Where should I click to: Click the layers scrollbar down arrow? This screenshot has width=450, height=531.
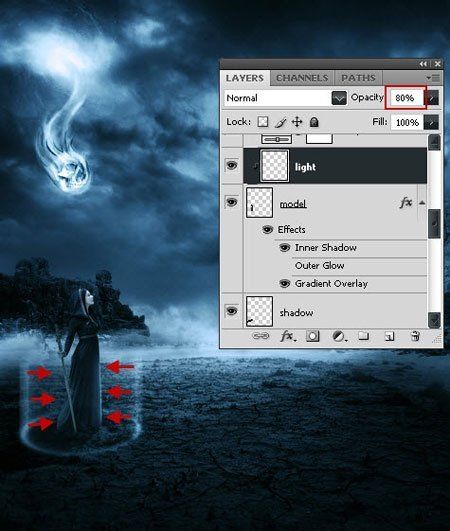[434, 320]
